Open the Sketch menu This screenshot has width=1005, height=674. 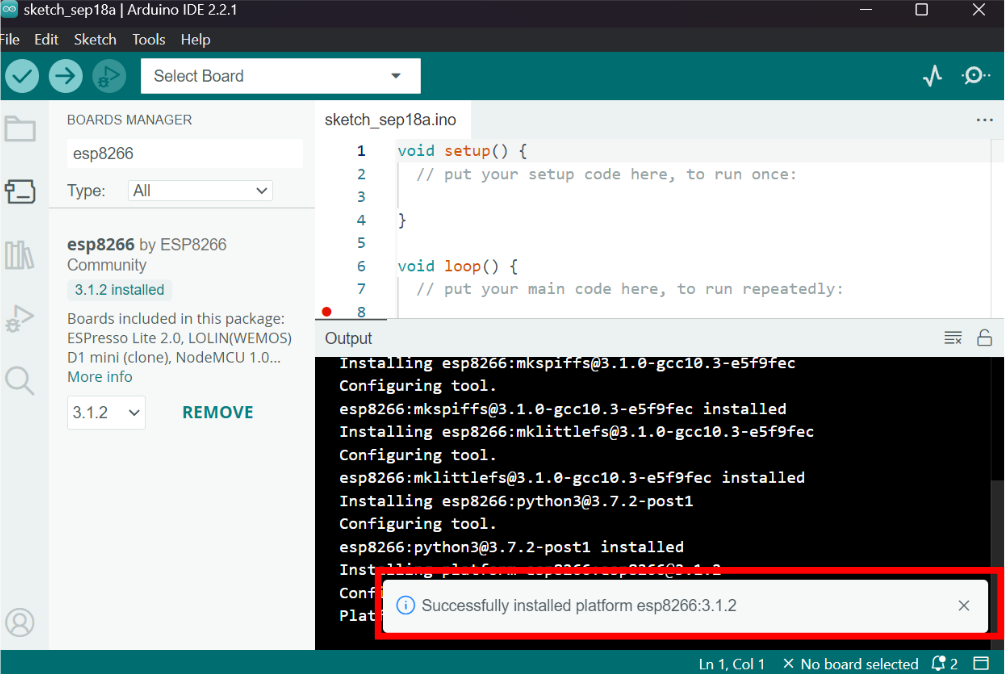[x=95, y=39]
